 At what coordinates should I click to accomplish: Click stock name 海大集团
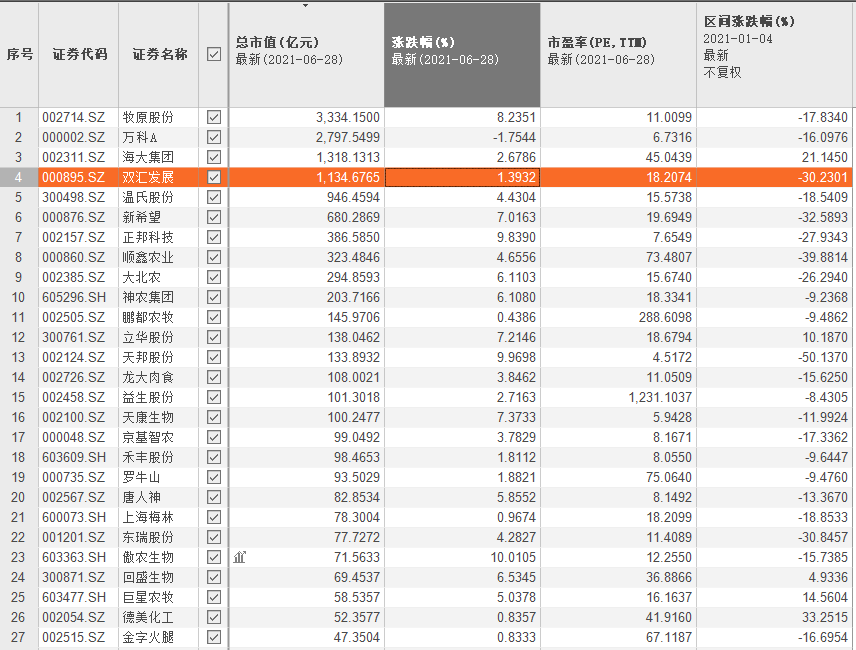point(148,157)
